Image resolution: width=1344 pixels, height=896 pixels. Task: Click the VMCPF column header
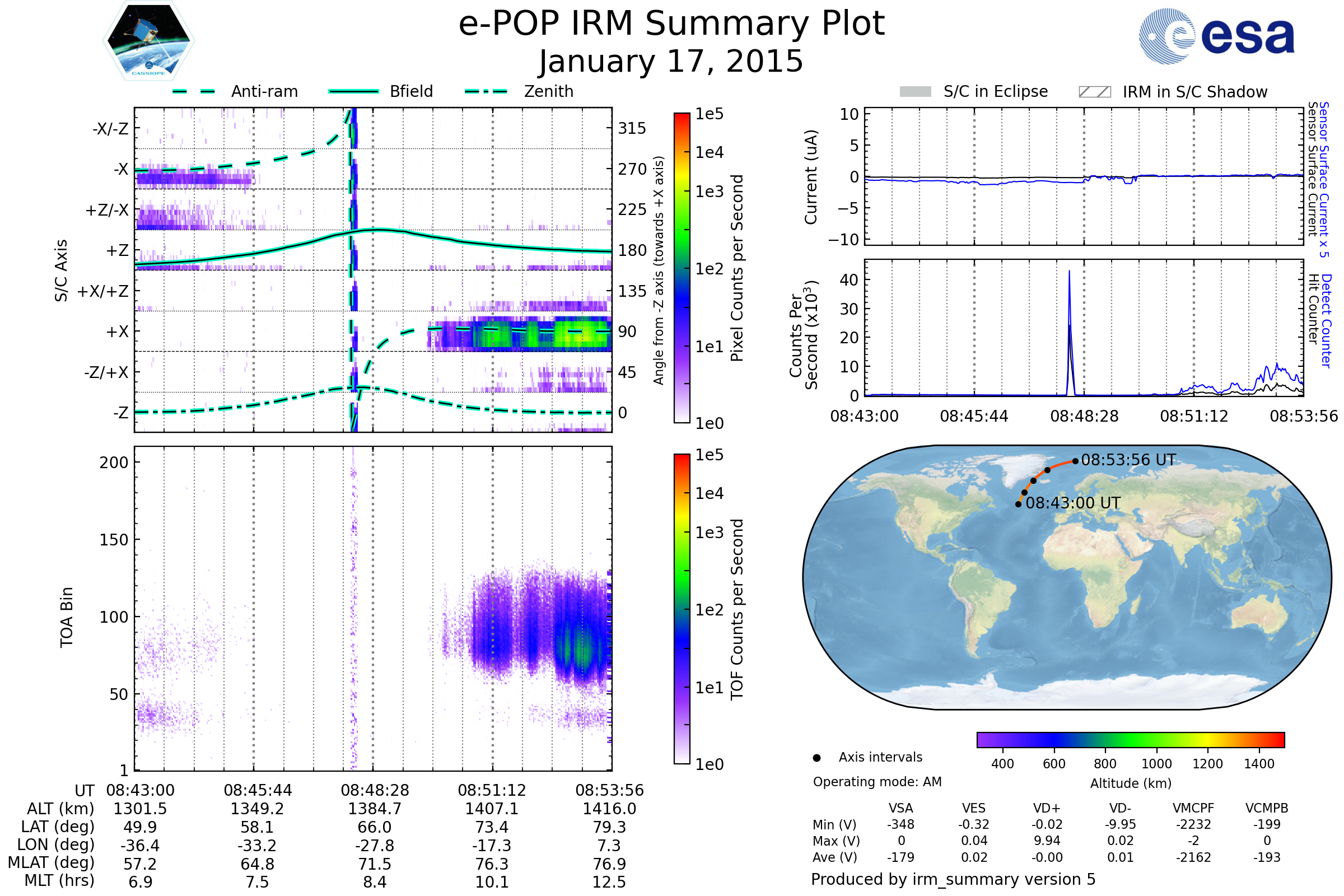coord(1193,808)
